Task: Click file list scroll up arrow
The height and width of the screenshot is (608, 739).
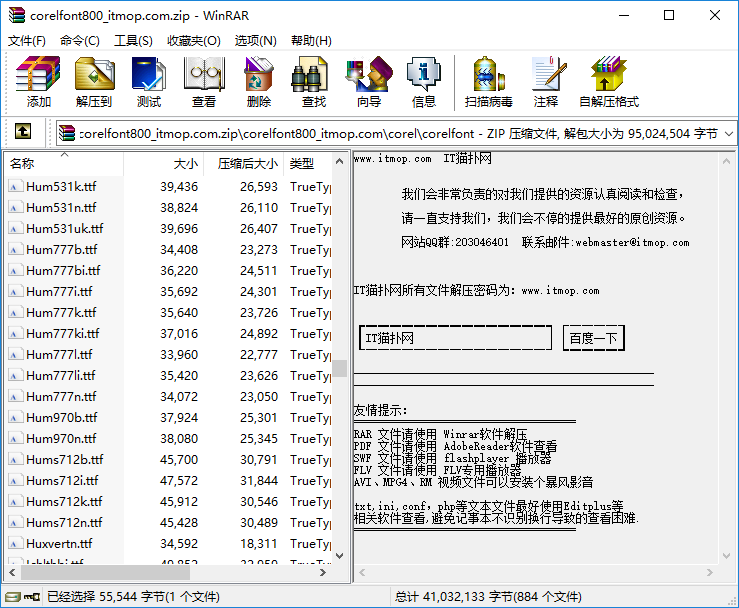Action: click(339, 162)
